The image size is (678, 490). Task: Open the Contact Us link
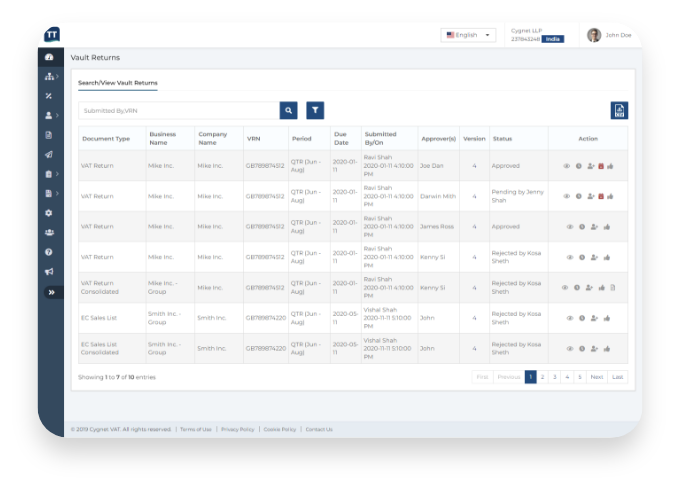click(319, 429)
